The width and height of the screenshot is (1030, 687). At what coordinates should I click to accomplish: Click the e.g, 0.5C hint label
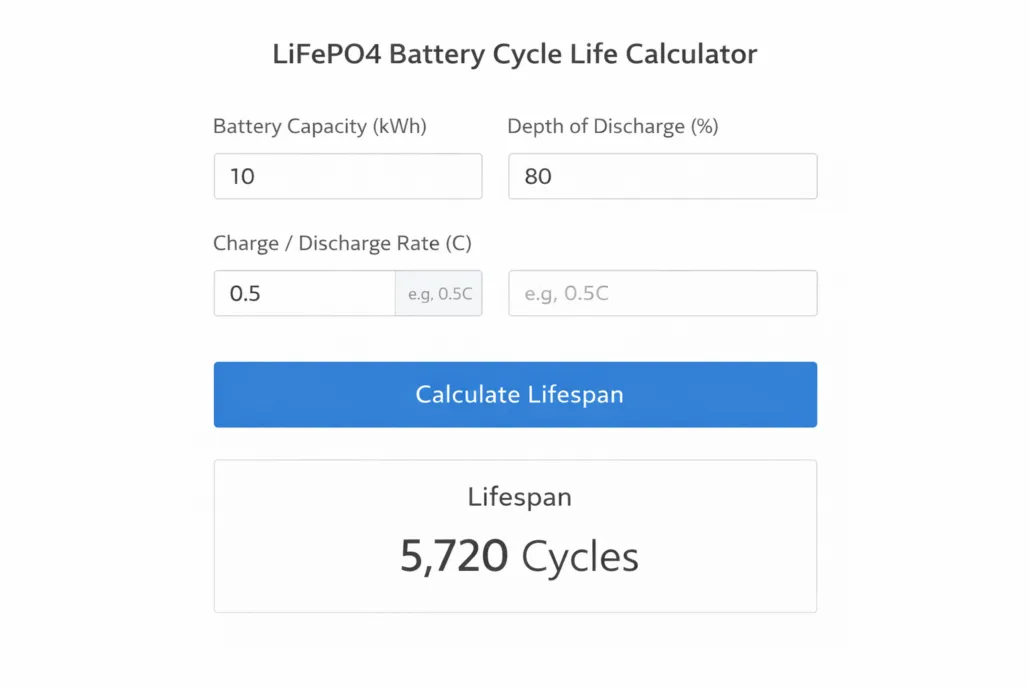point(438,293)
